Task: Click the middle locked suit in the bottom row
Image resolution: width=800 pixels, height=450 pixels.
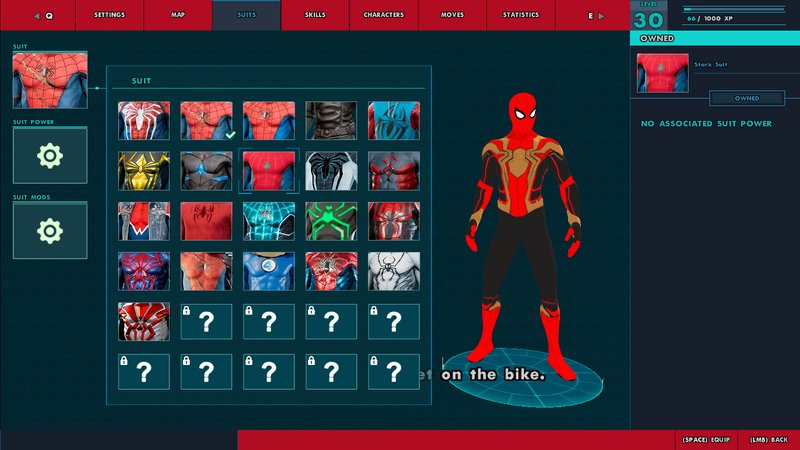Action: click(269, 372)
